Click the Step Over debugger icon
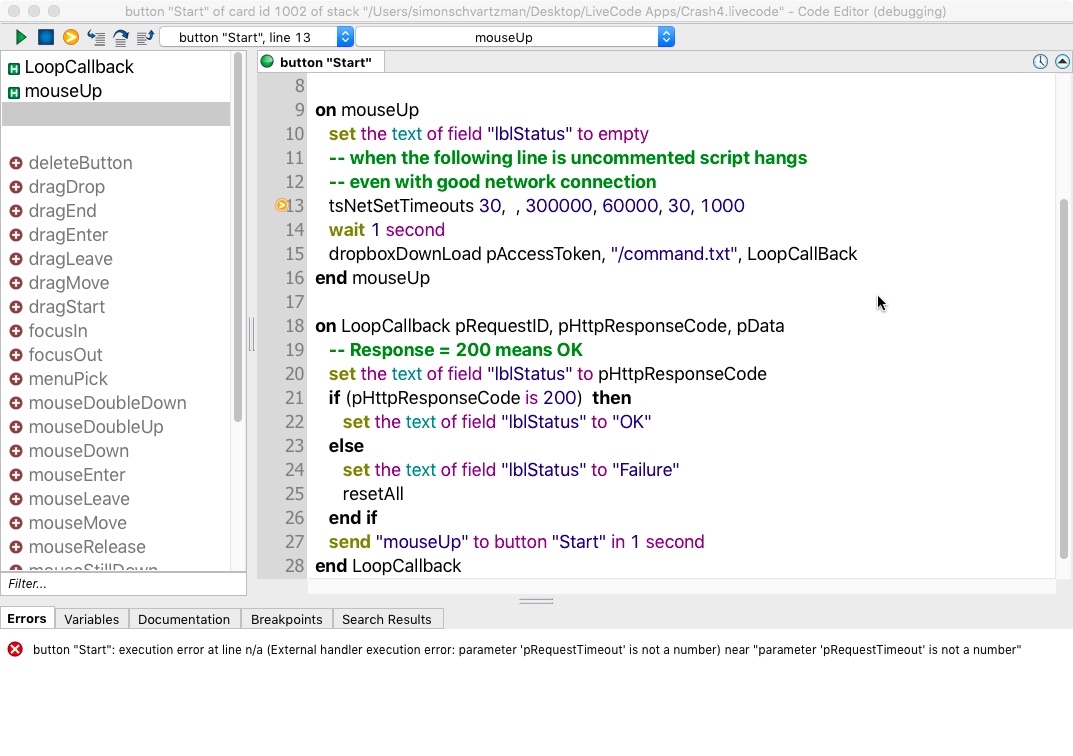Screen dimensions: 1073x756 tap(121, 37)
